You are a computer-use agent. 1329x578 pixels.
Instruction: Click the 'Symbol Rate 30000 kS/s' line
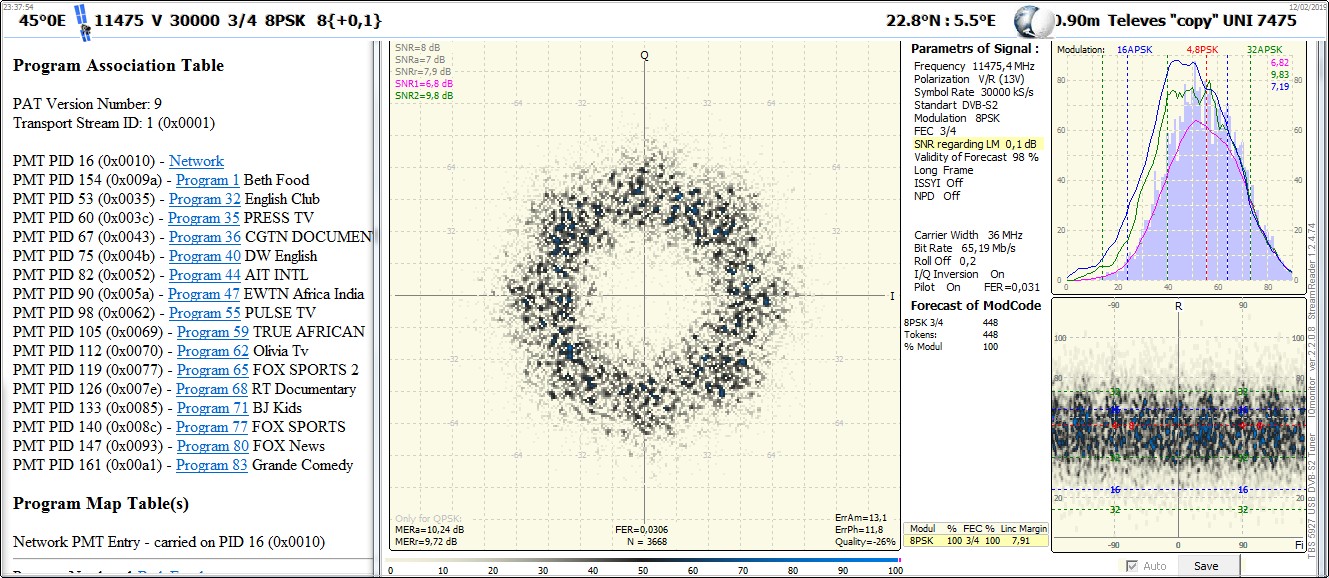point(974,92)
